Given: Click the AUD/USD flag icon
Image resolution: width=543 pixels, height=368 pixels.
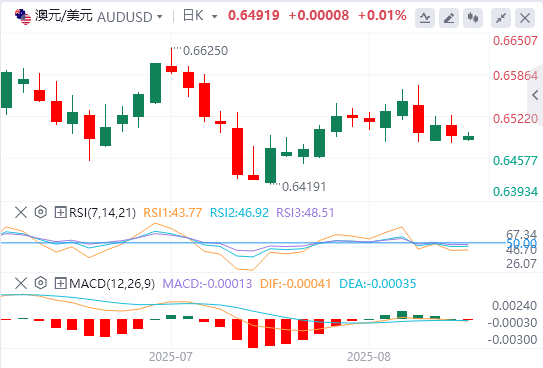Looking at the screenshot, I should click(23, 17).
